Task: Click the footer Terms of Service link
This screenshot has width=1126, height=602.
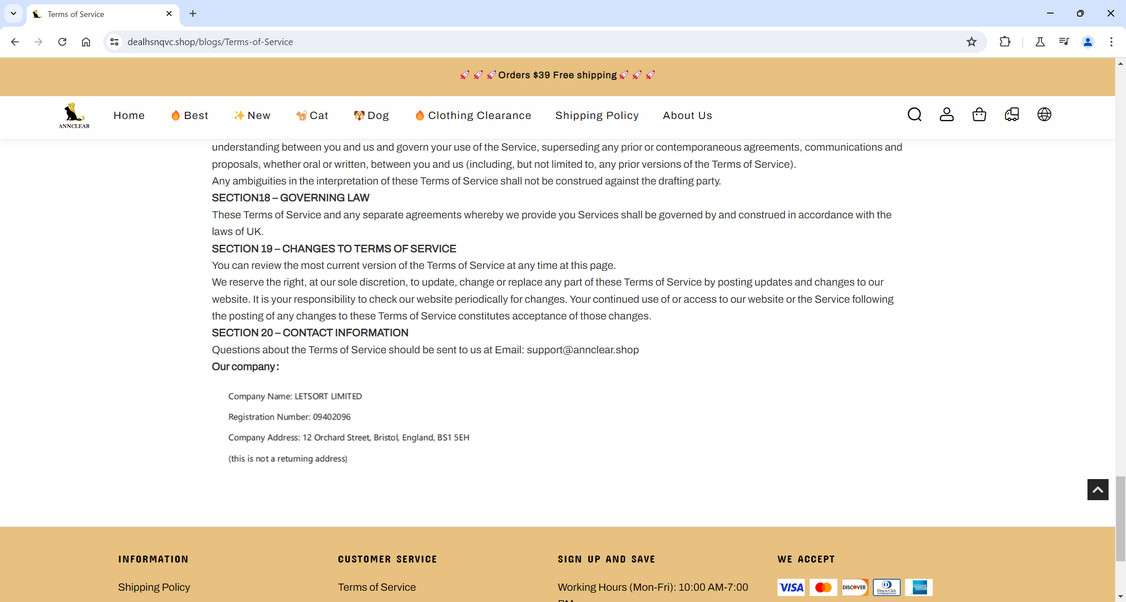Action: [377, 587]
